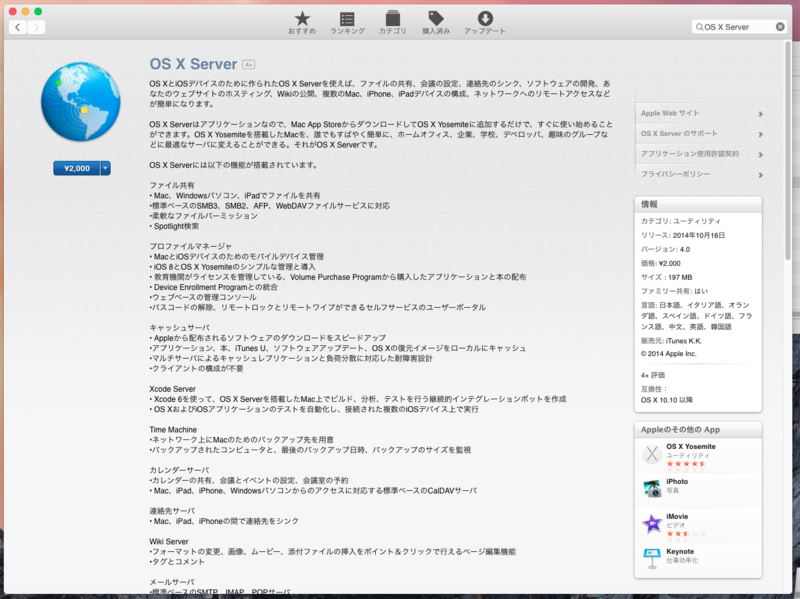Image resolution: width=800 pixels, height=599 pixels.
Task: Go forward with the right arrow button
Action: tap(36, 27)
